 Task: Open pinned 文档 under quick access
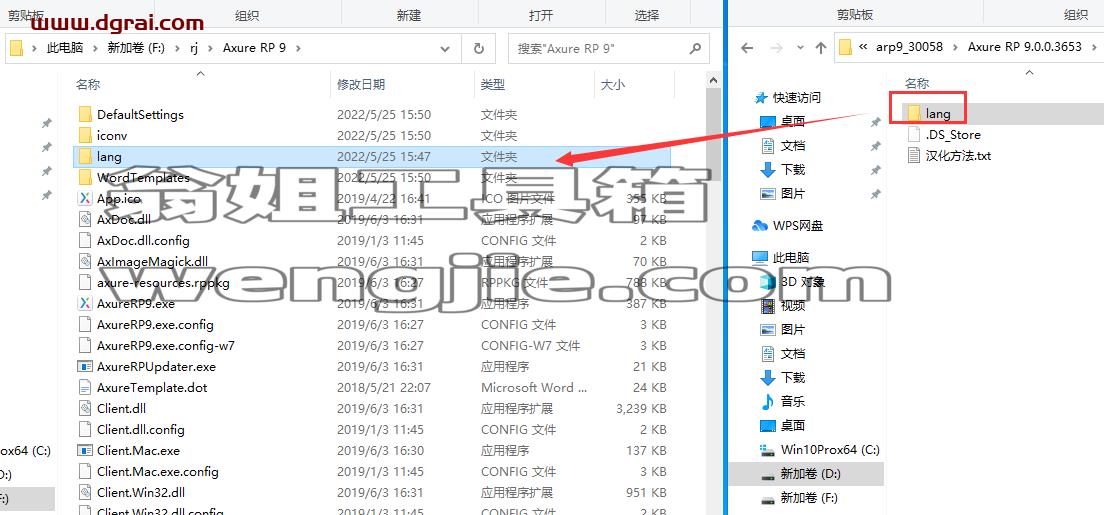pos(793,145)
